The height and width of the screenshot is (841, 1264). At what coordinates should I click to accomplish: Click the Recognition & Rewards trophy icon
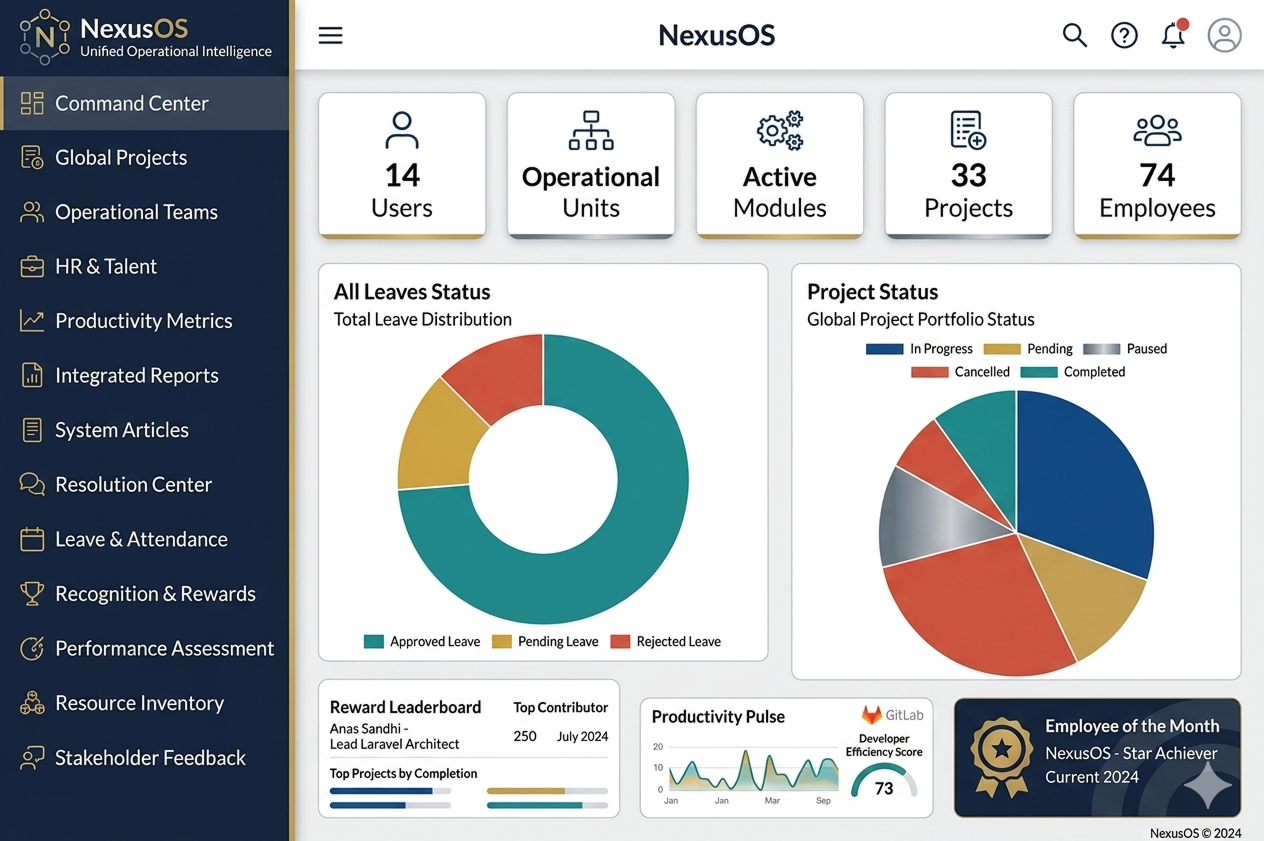[32, 593]
